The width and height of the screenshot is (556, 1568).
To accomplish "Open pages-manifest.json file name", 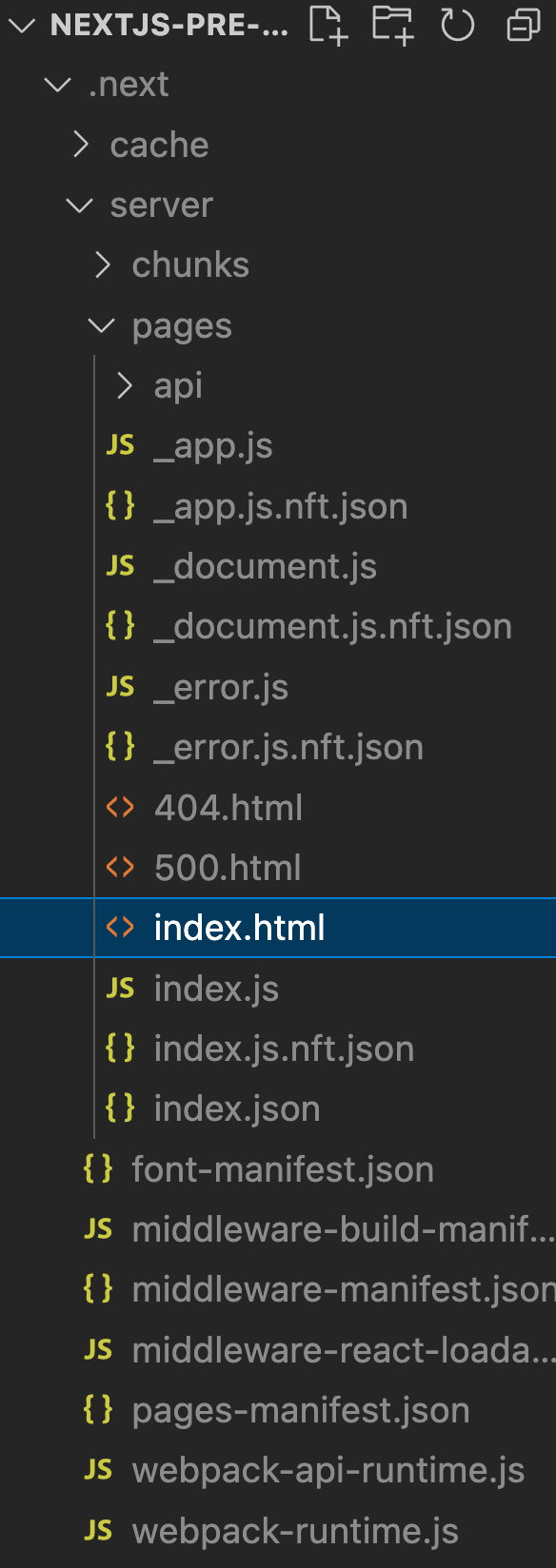I will (301, 1411).
